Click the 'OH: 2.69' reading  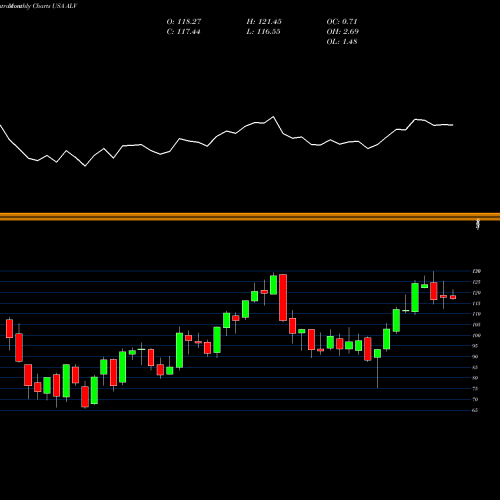[x=342, y=32]
